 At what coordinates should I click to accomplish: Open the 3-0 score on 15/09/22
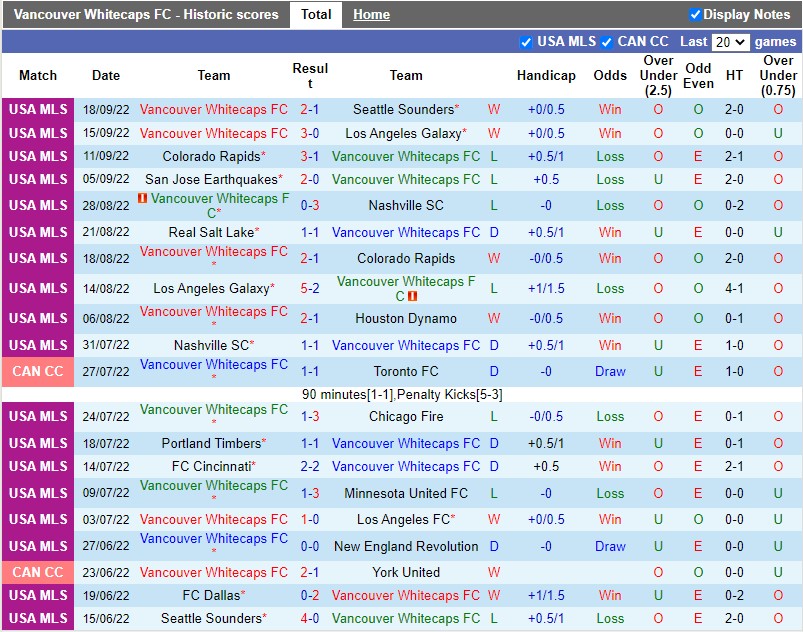pos(310,134)
